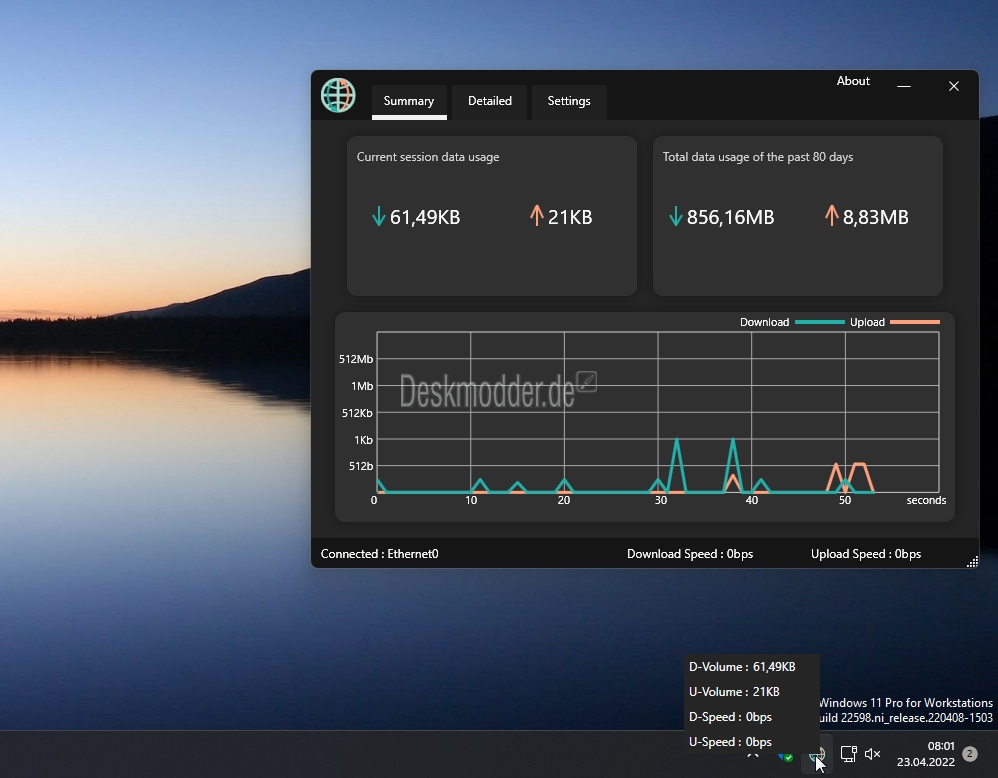Click the 512Kb axis label

point(357,413)
